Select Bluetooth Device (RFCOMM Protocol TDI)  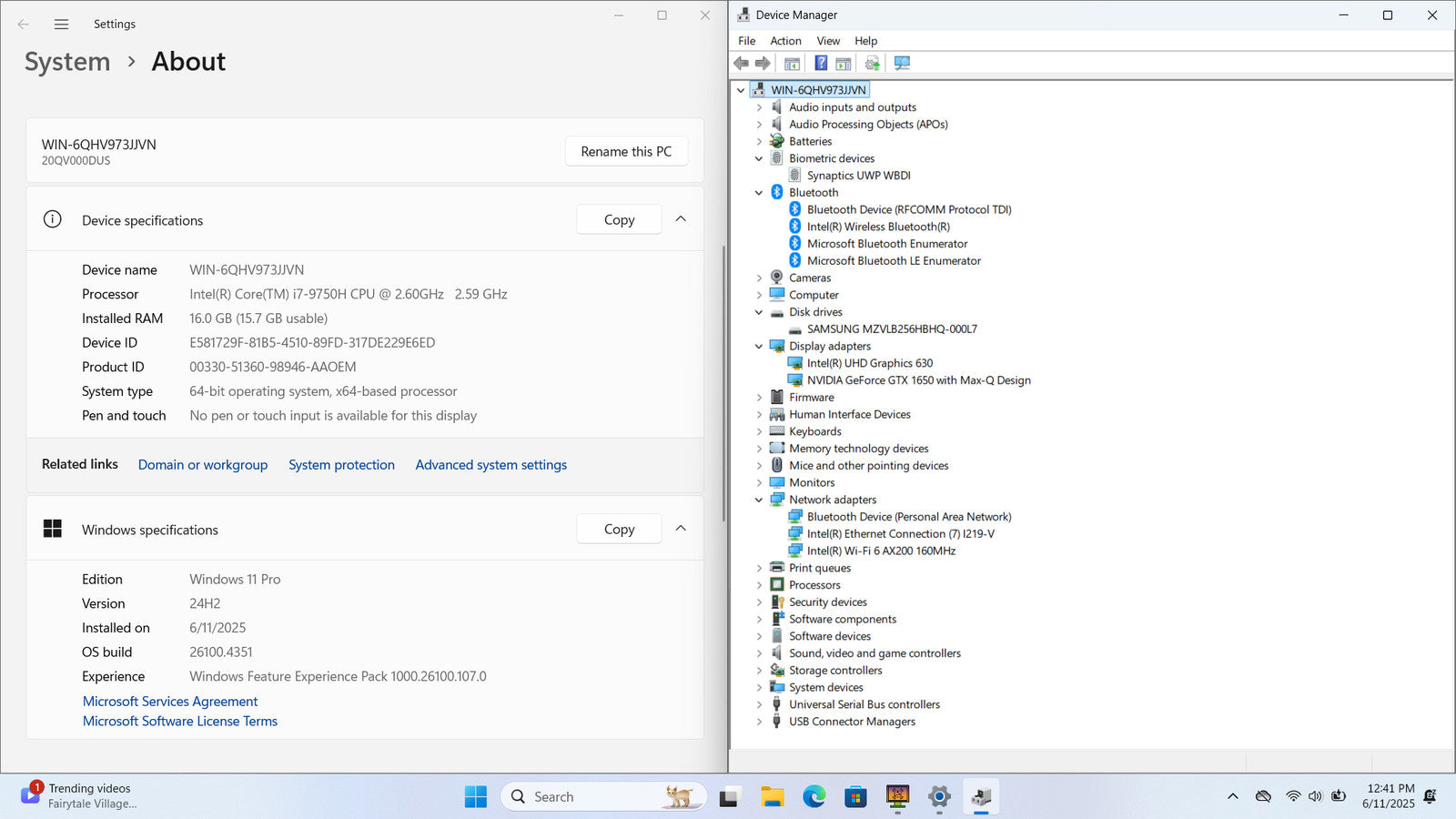click(909, 210)
